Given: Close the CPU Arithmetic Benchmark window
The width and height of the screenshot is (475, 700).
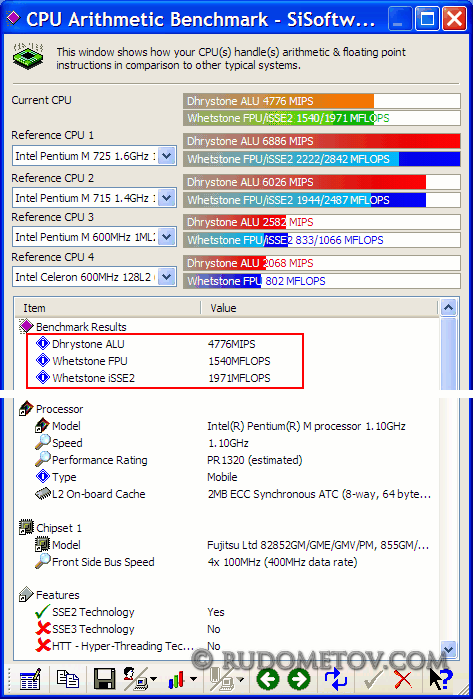Looking at the screenshot, I should 455,19.
